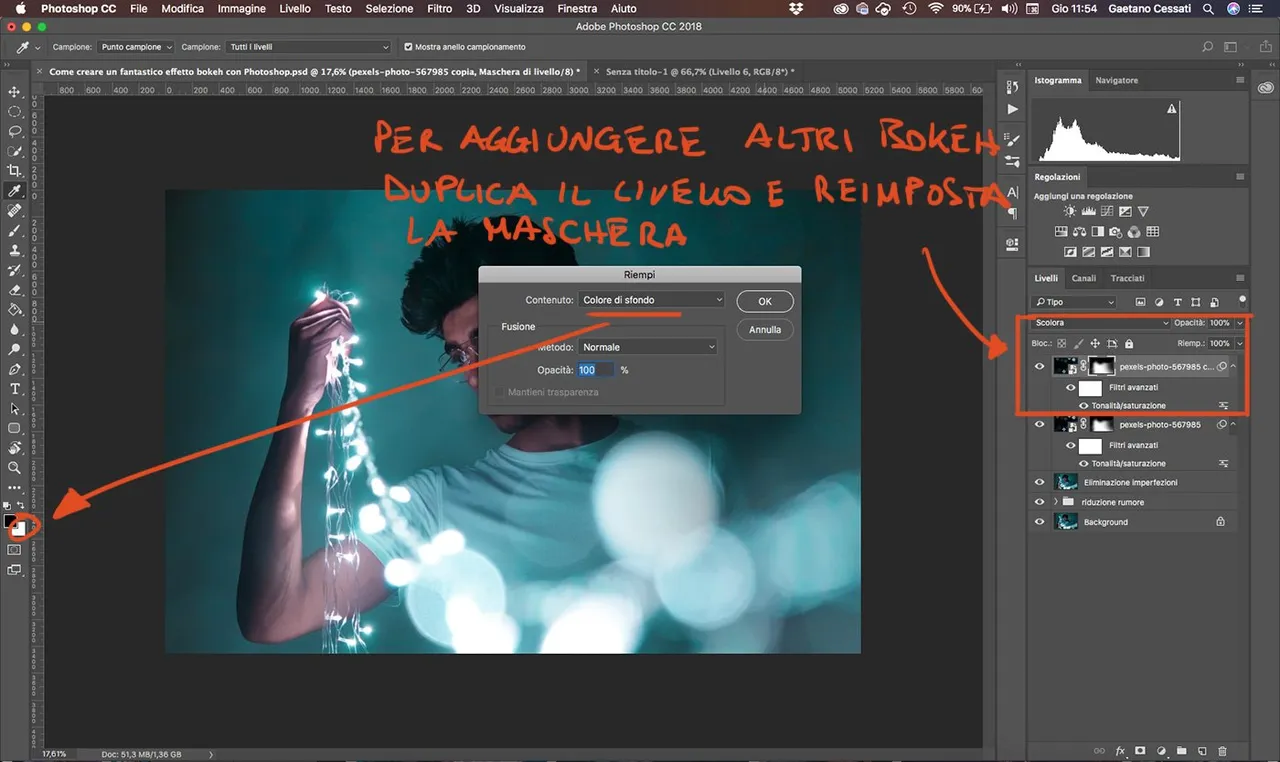Uncheck Mostra anello campionamento checkbox

point(408,47)
